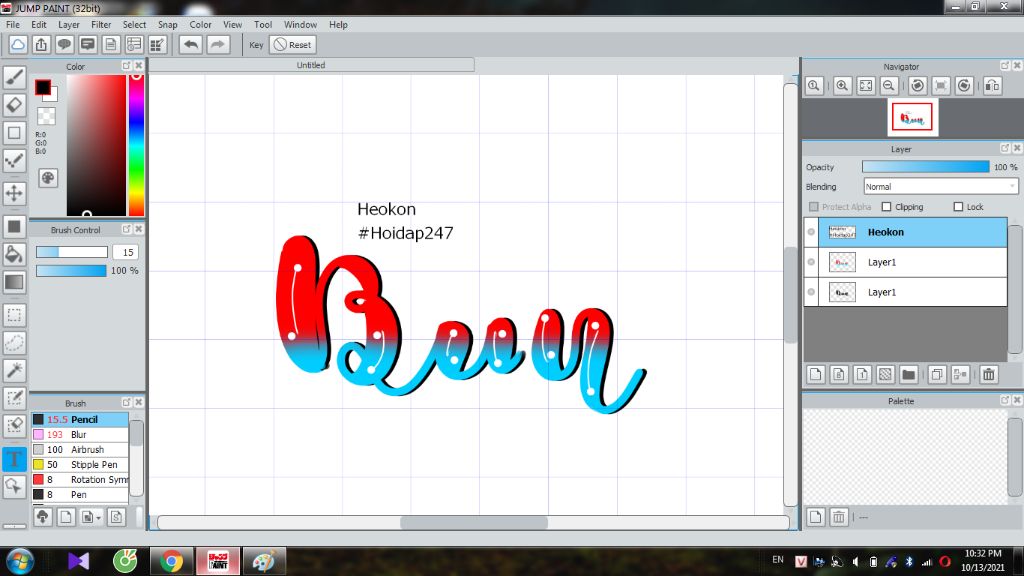Select the Bucket fill tool
Image resolution: width=1024 pixels, height=576 pixels.
(x=14, y=254)
